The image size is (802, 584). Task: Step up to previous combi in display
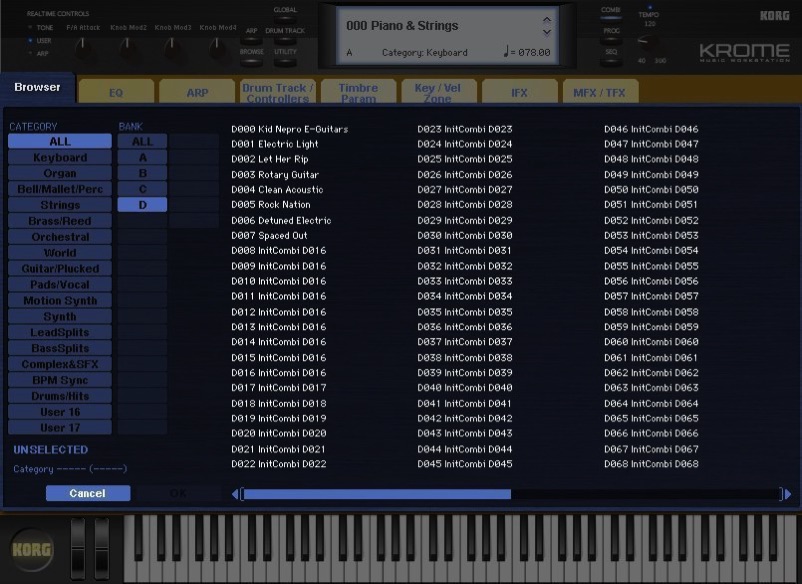click(547, 20)
